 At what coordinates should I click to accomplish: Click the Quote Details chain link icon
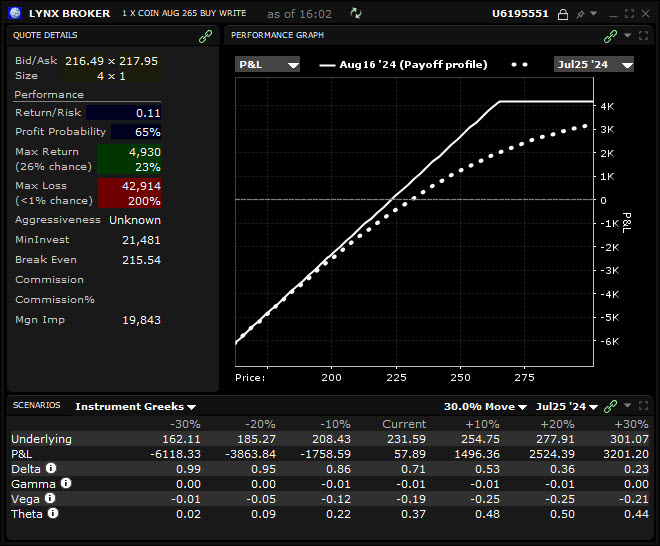coord(206,36)
